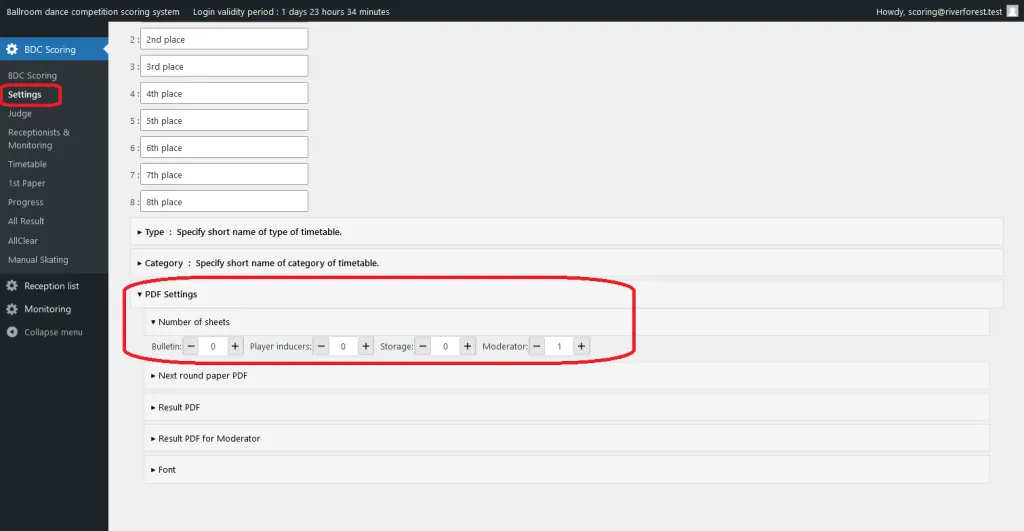This screenshot has height=531, width=1024.
Task: Open the Judge menu item
Action: click(x=20, y=114)
